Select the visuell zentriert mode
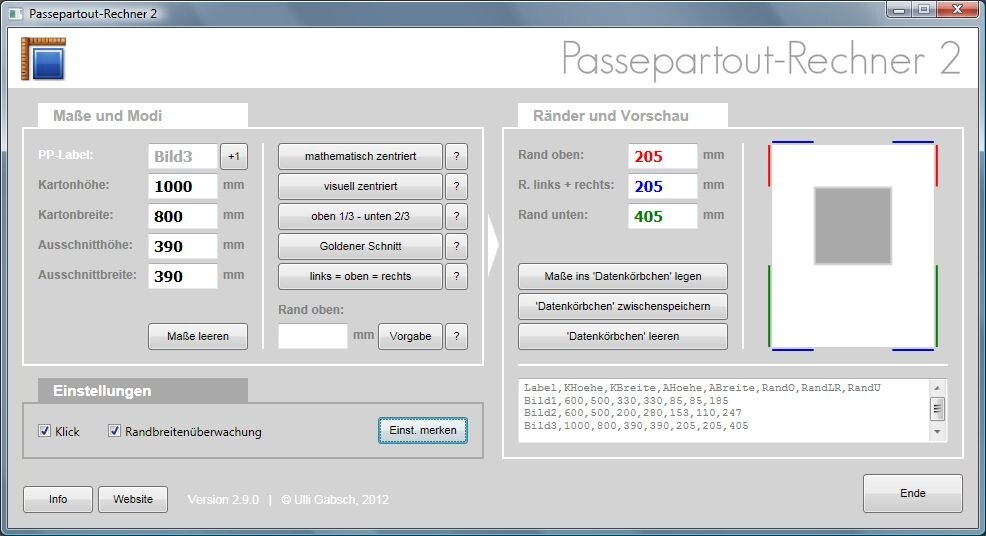This screenshot has height=536, width=986. tap(360, 186)
